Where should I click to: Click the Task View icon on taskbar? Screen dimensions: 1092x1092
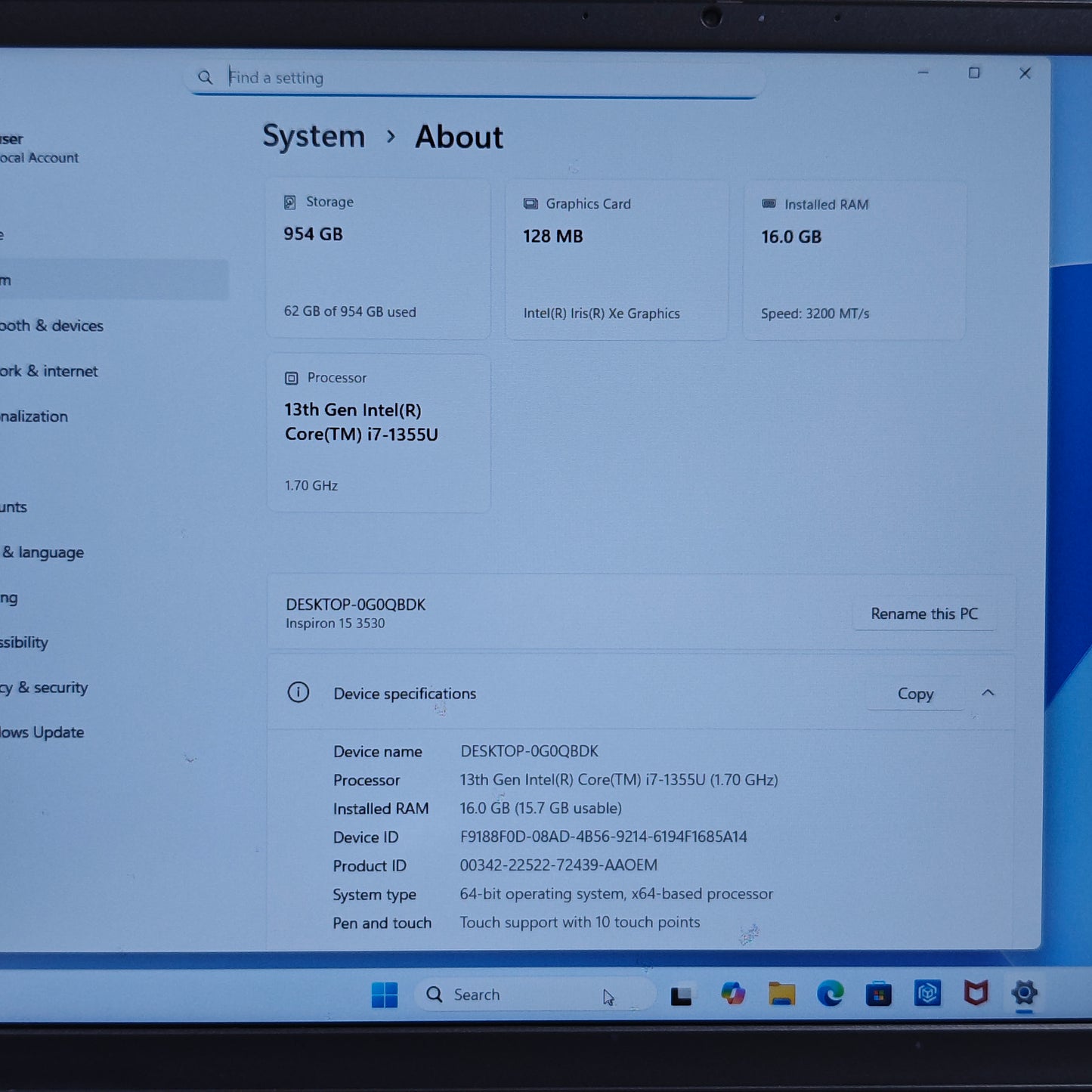[682, 995]
